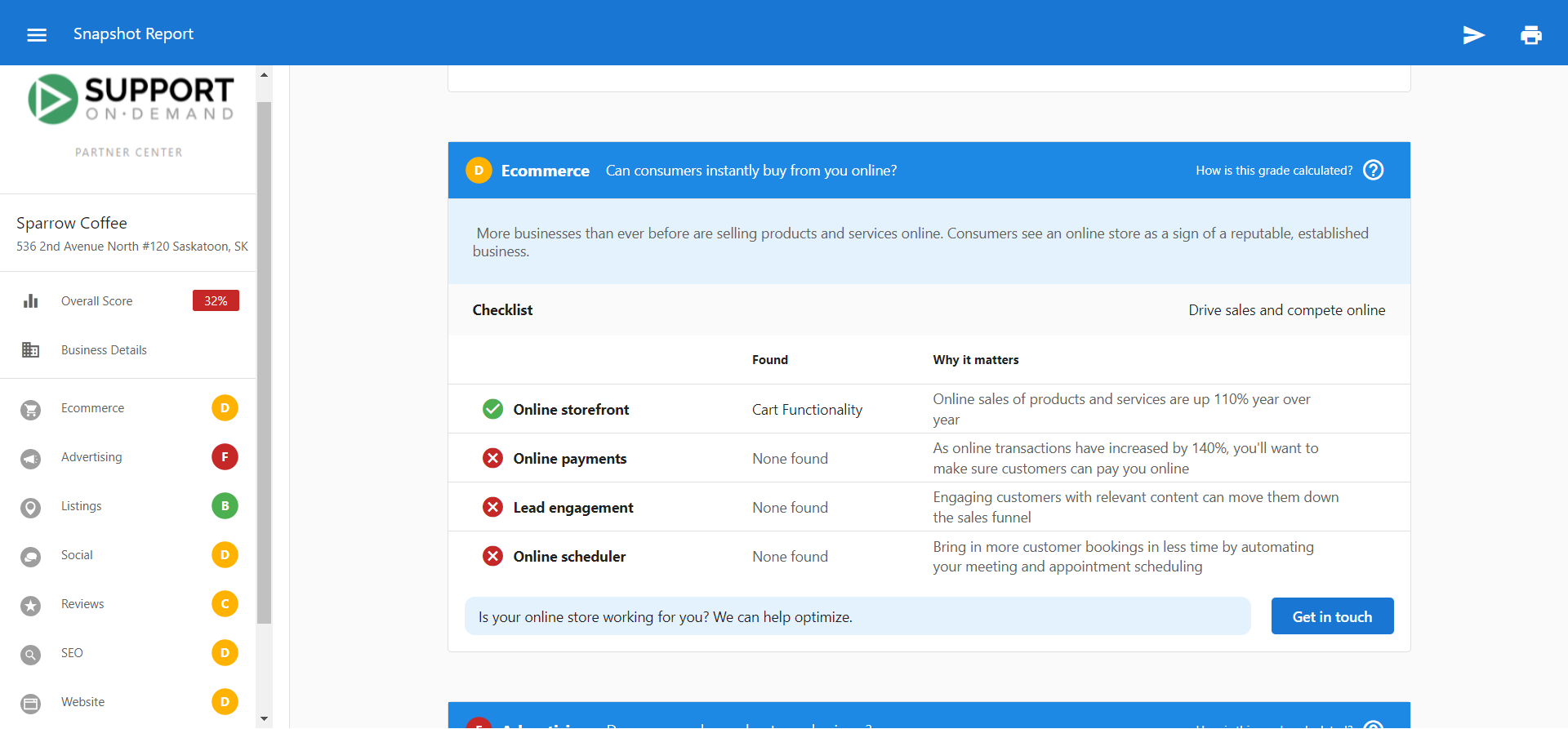Click the 'Online storefront' row label

571,410
